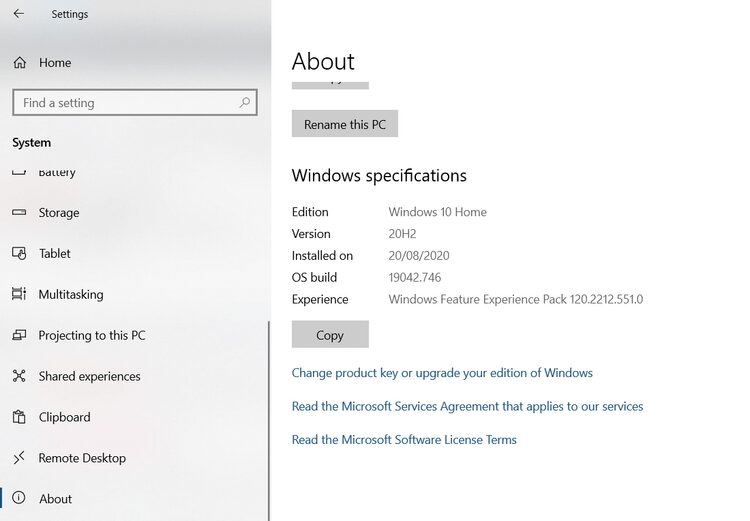Click the Version label
Viewport: 750px width, 521px height.
[x=311, y=234]
